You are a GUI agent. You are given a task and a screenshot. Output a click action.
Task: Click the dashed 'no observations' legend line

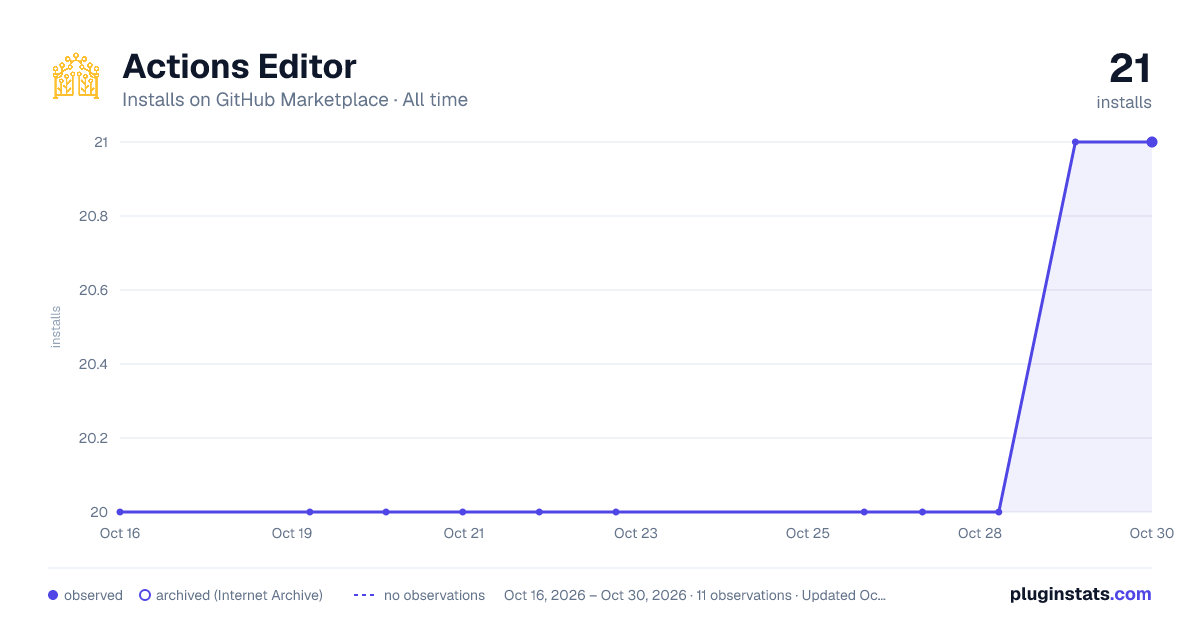point(364,595)
